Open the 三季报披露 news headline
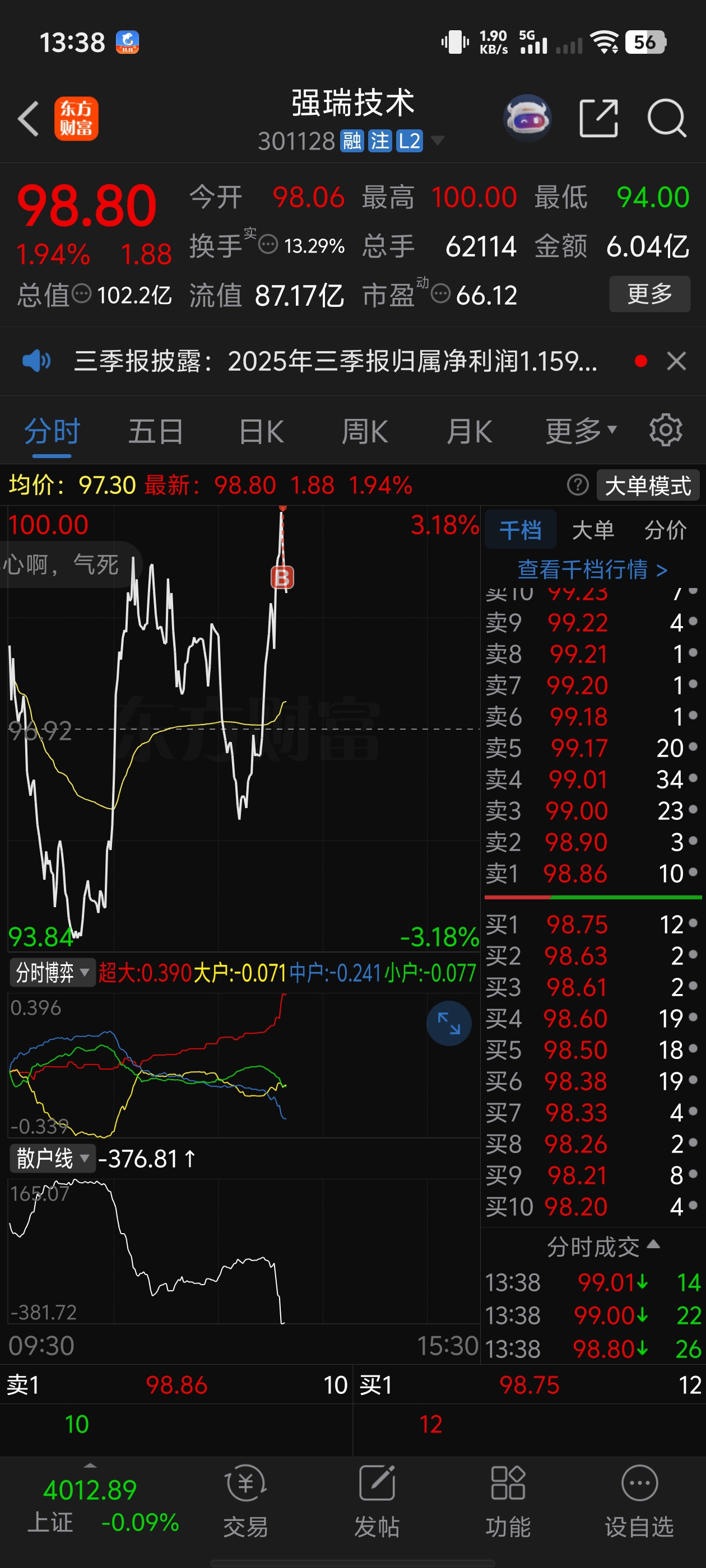The width and height of the screenshot is (706, 1568). (x=335, y=361)
